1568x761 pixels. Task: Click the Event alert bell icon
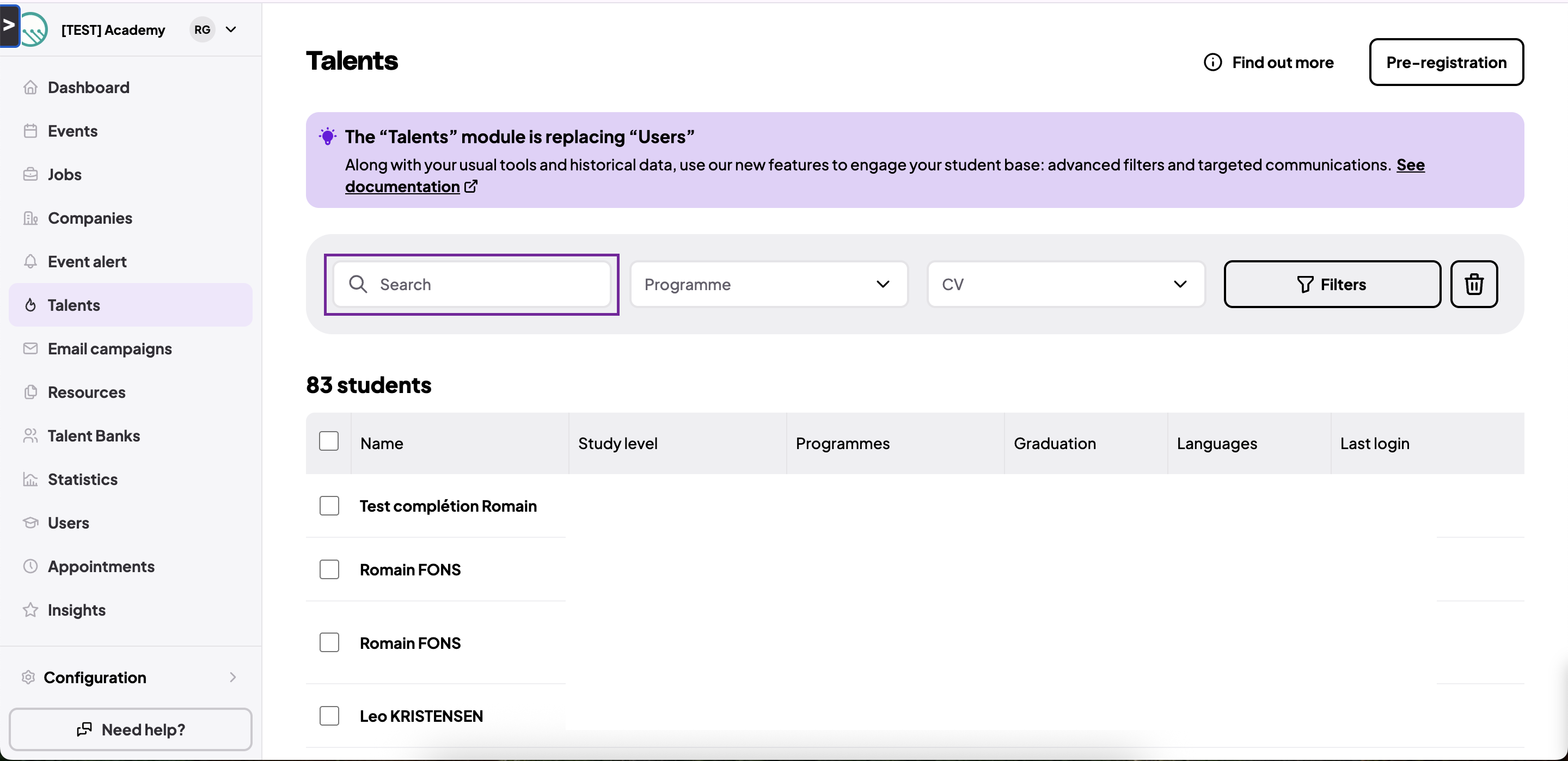tap(30, 262)
